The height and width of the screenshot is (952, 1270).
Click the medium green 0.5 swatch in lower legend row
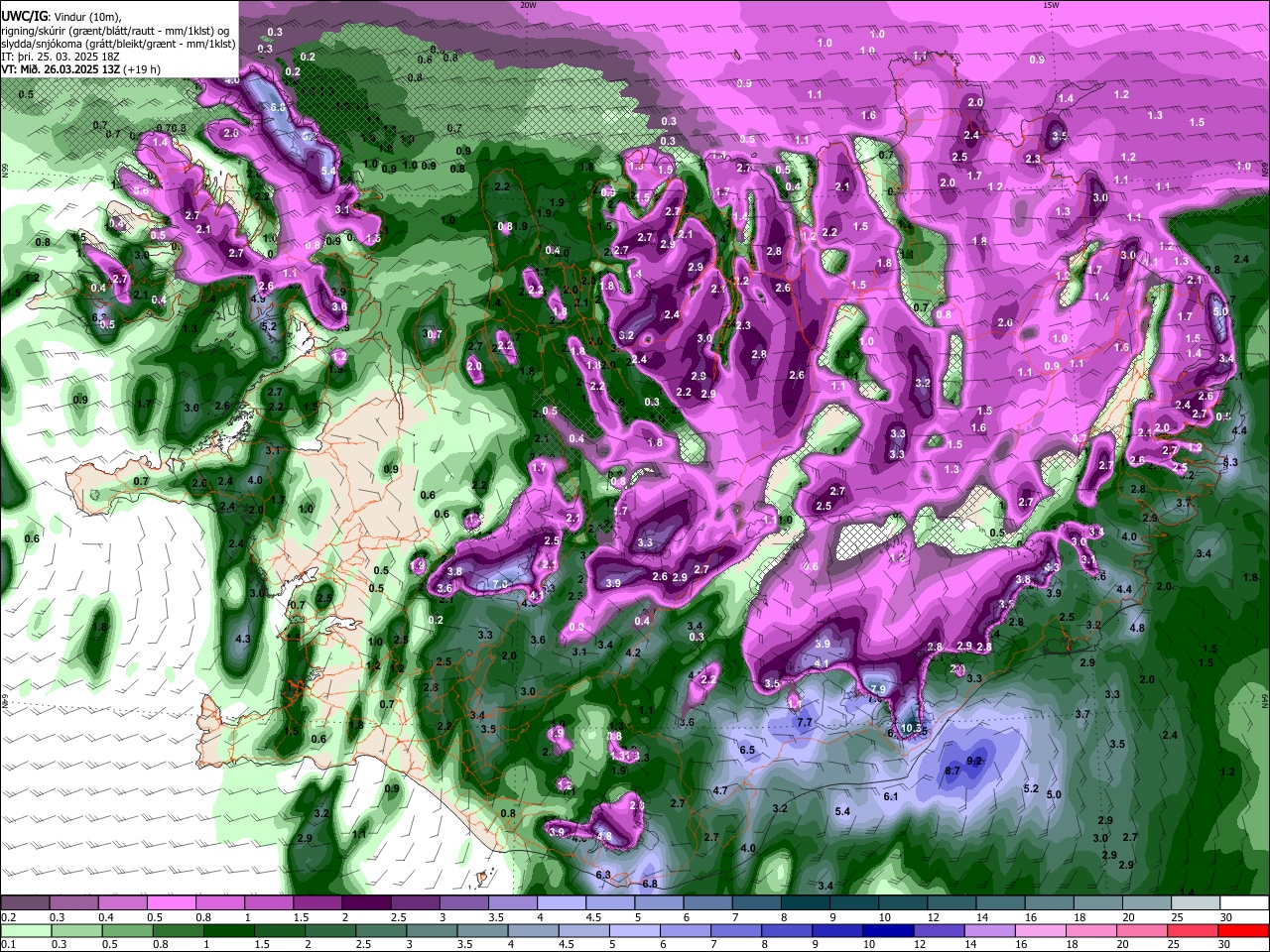[x=127, y=931]
